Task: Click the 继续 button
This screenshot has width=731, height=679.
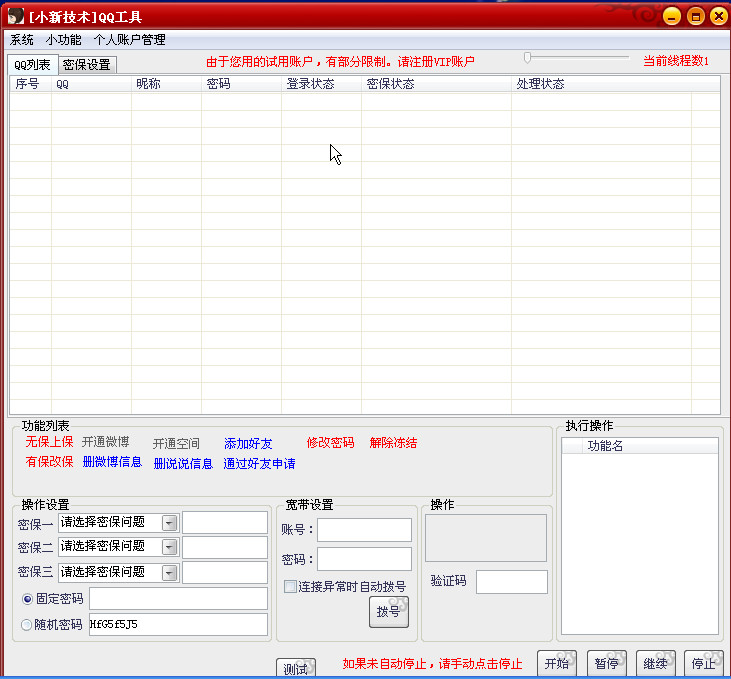Action: (x=655, y=663)
